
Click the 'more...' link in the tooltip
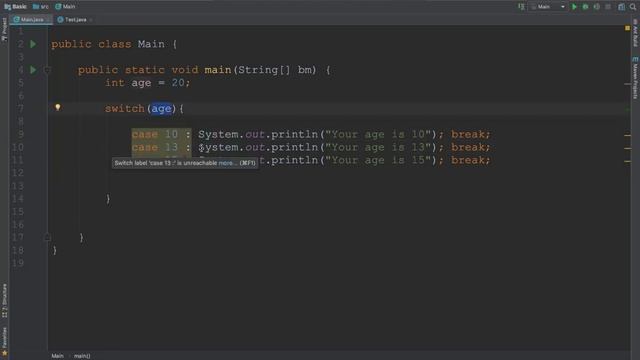coord(228,163)
